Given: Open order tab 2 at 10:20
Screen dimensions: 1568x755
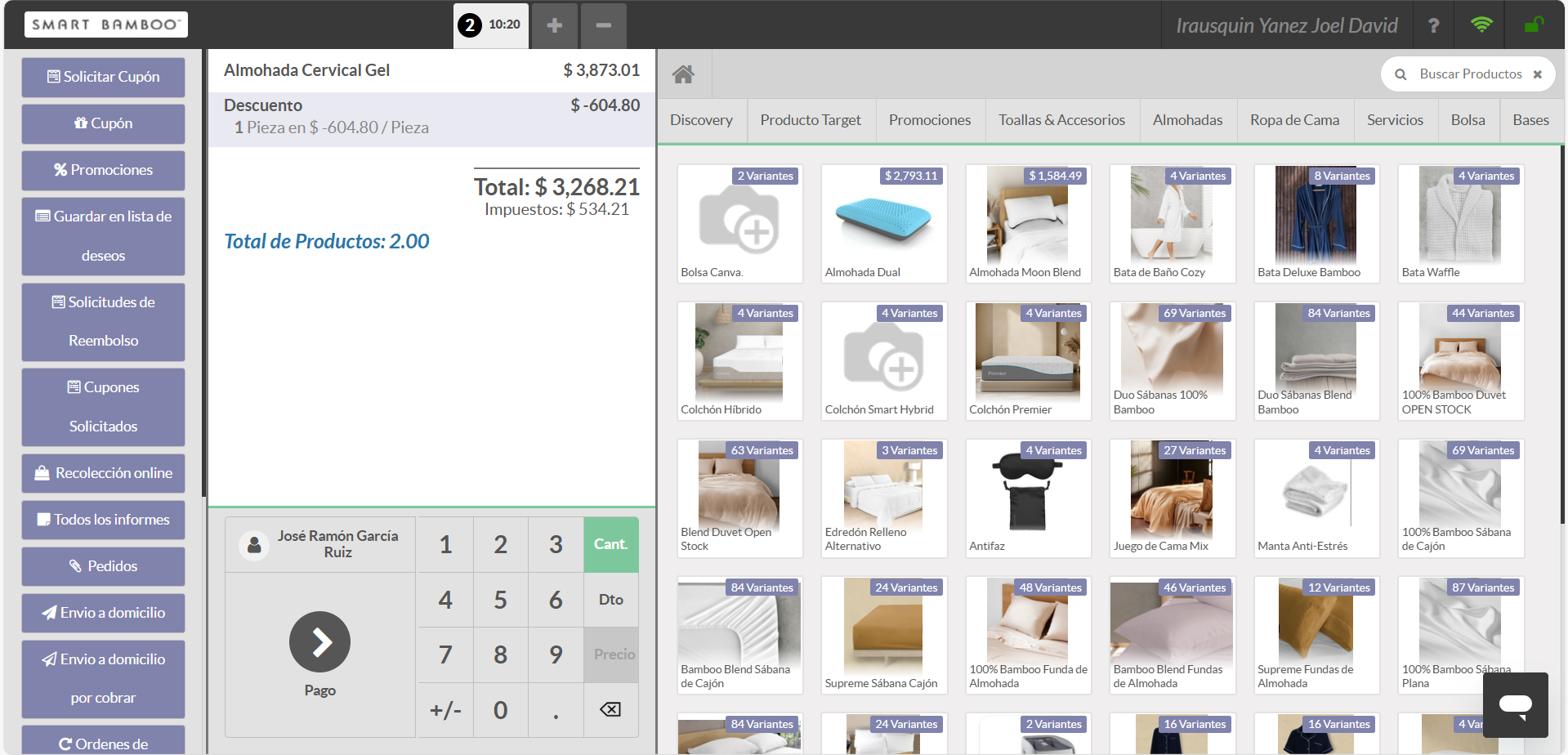Looking at the screenshot, I should (491, 25).
